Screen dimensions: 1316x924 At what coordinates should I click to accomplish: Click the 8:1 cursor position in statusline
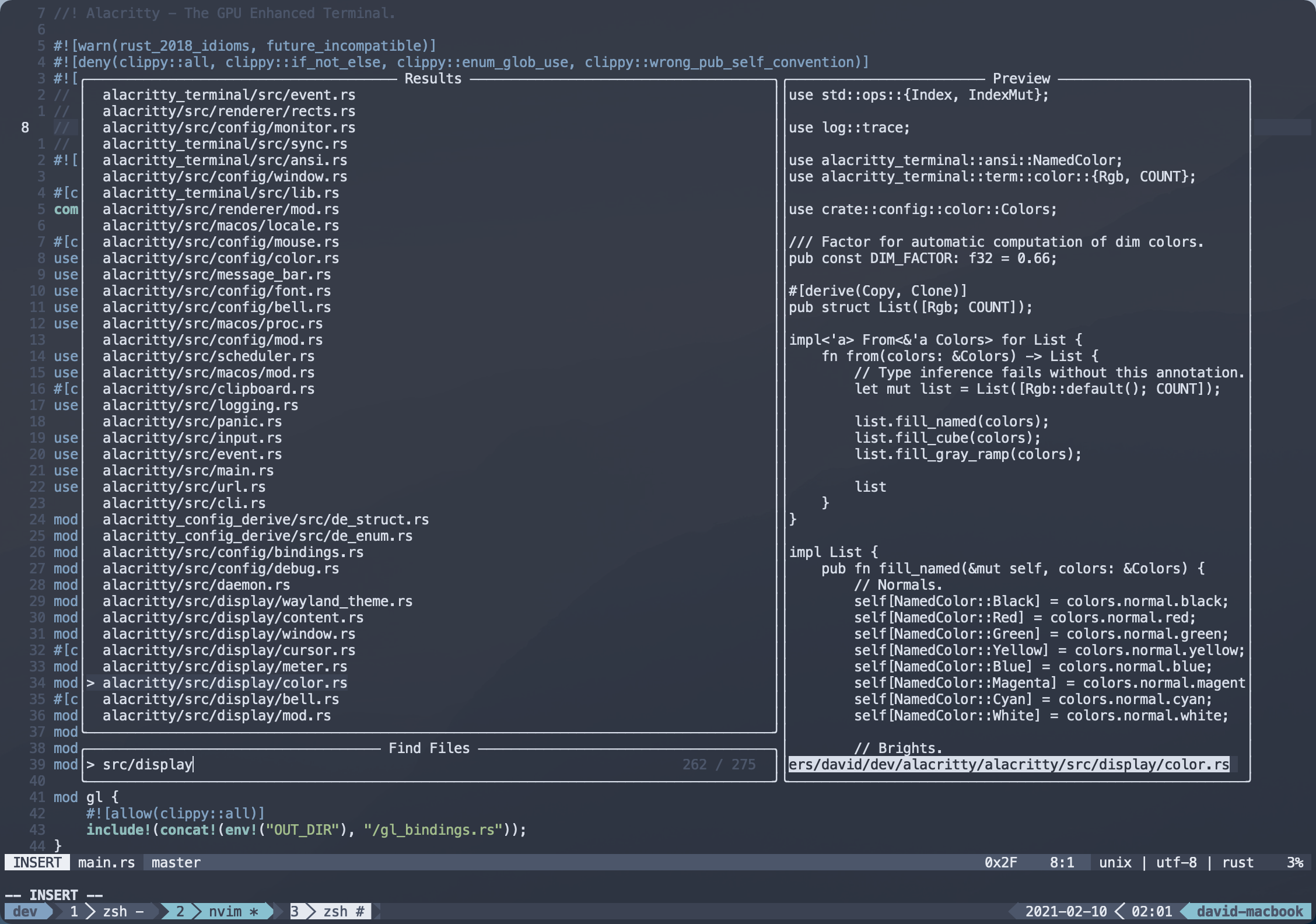(x=1062, y=863)
